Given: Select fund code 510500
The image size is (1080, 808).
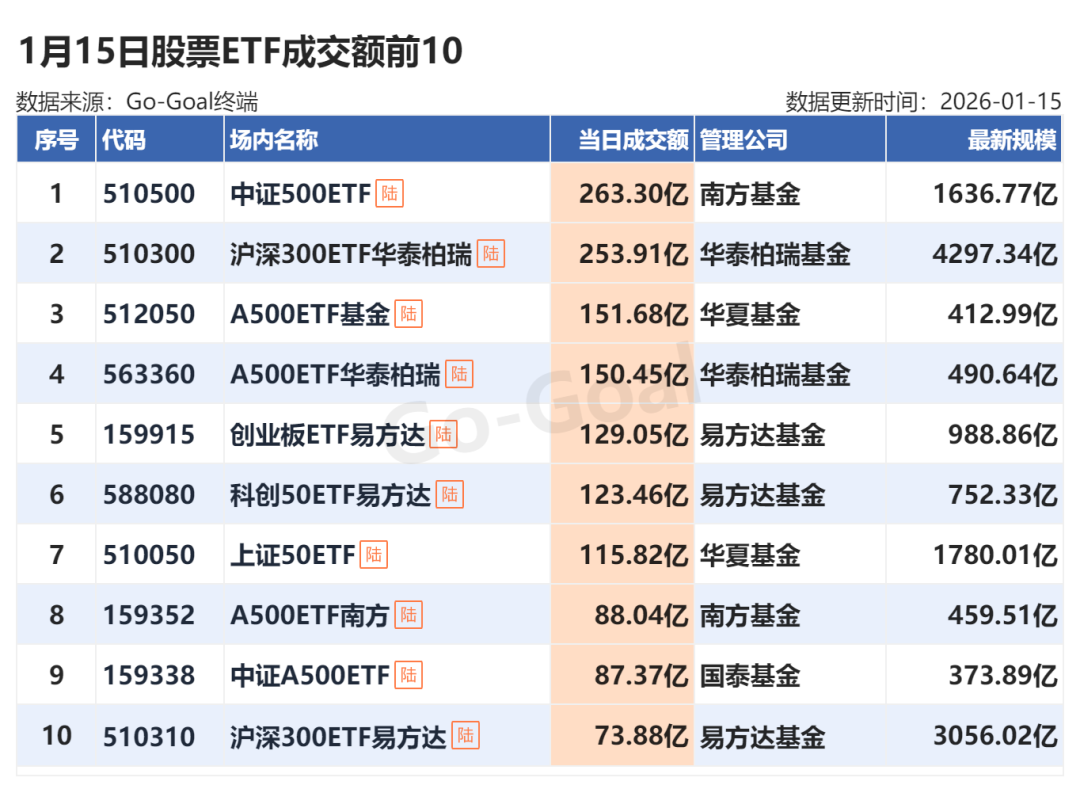Looking at the screenshot, I should [149, 194].
